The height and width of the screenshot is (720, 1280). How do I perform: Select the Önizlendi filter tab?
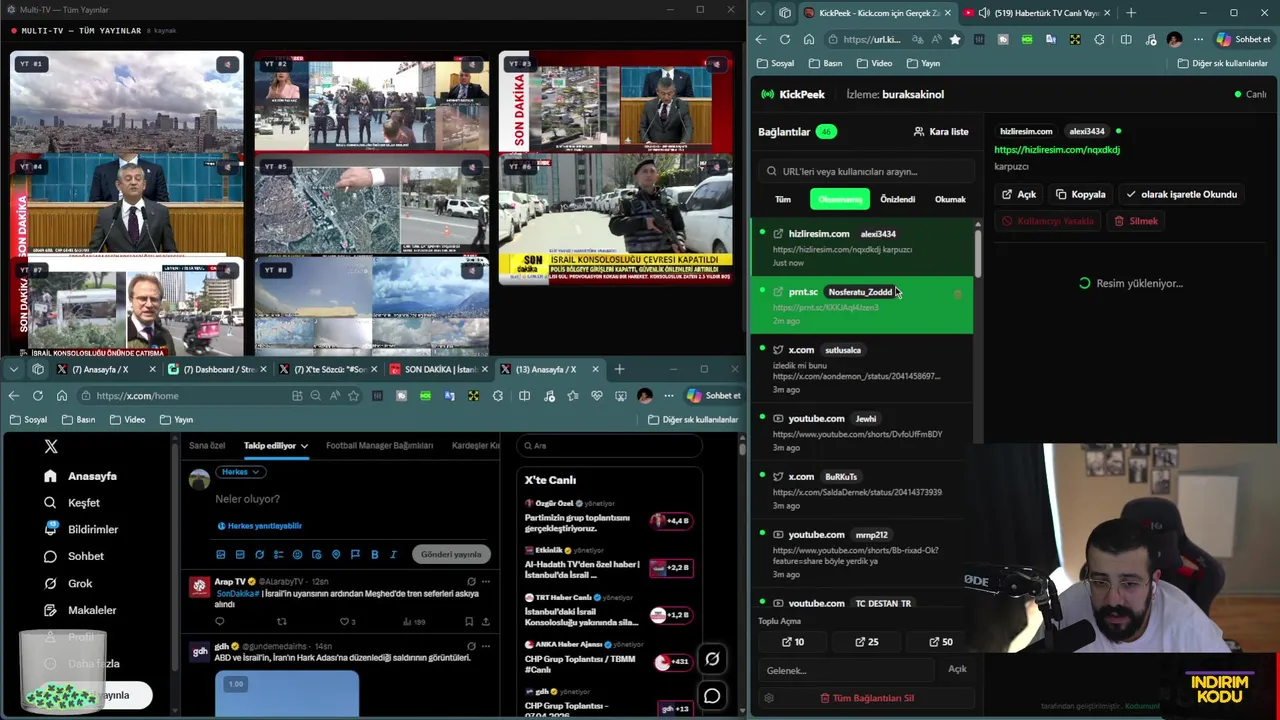(897, 199)
